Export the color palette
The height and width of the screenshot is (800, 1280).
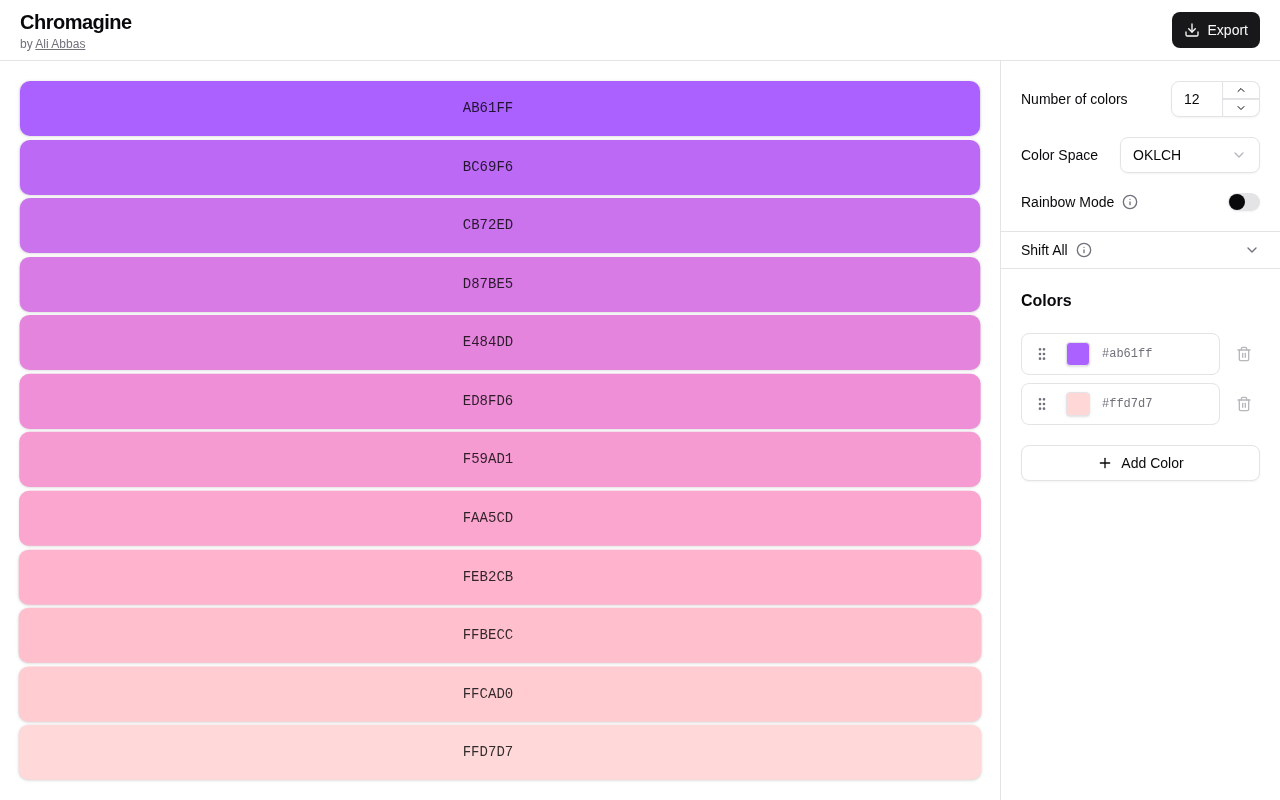click(x=1215, y=30)
